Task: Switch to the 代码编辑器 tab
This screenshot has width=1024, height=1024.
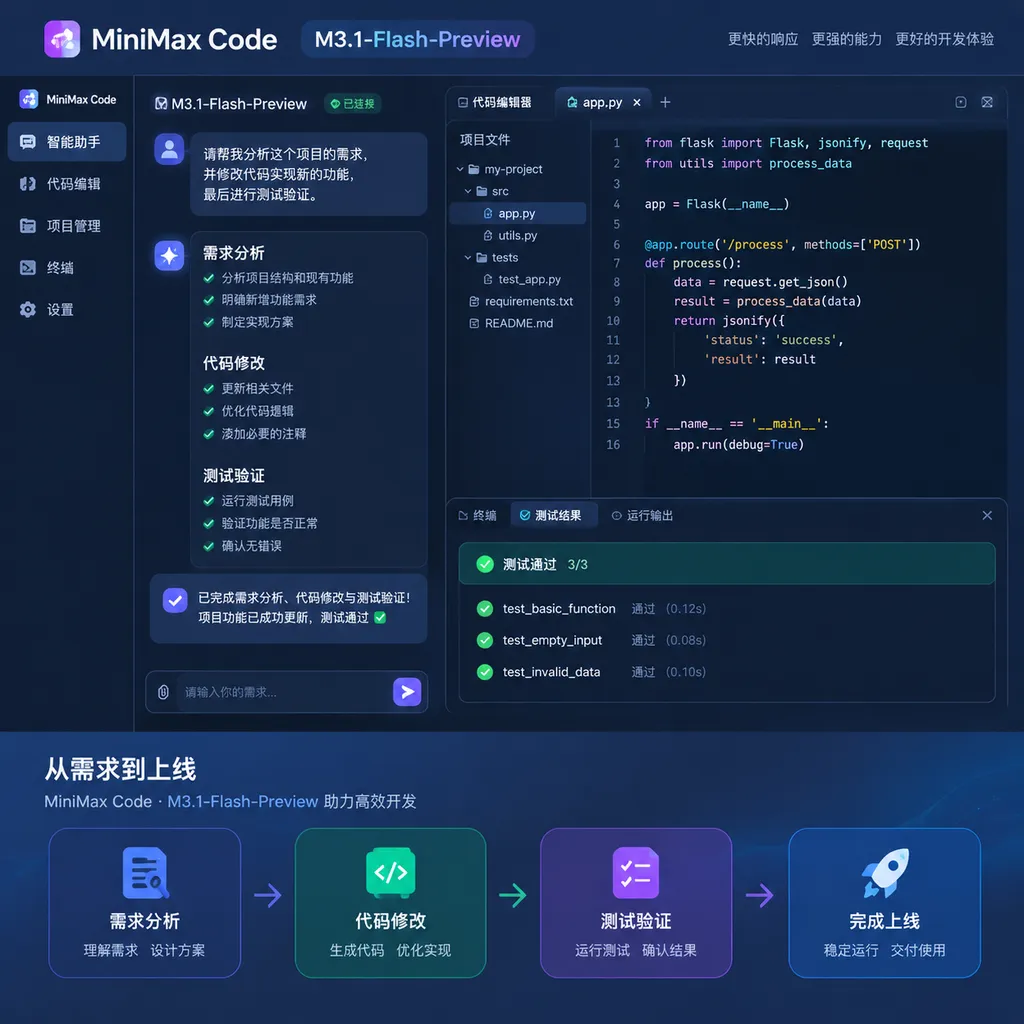Action: (x=495, y=103)
